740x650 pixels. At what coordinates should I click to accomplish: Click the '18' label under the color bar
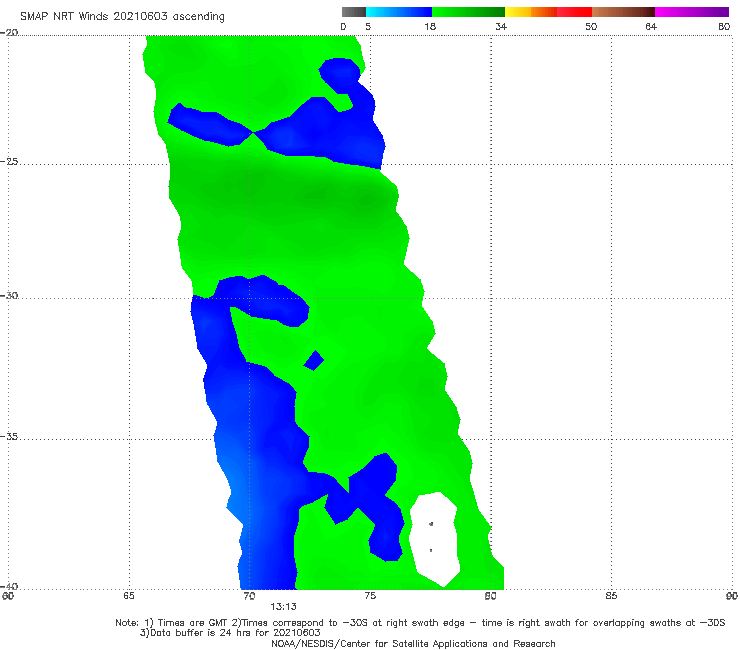click(430, 26)
